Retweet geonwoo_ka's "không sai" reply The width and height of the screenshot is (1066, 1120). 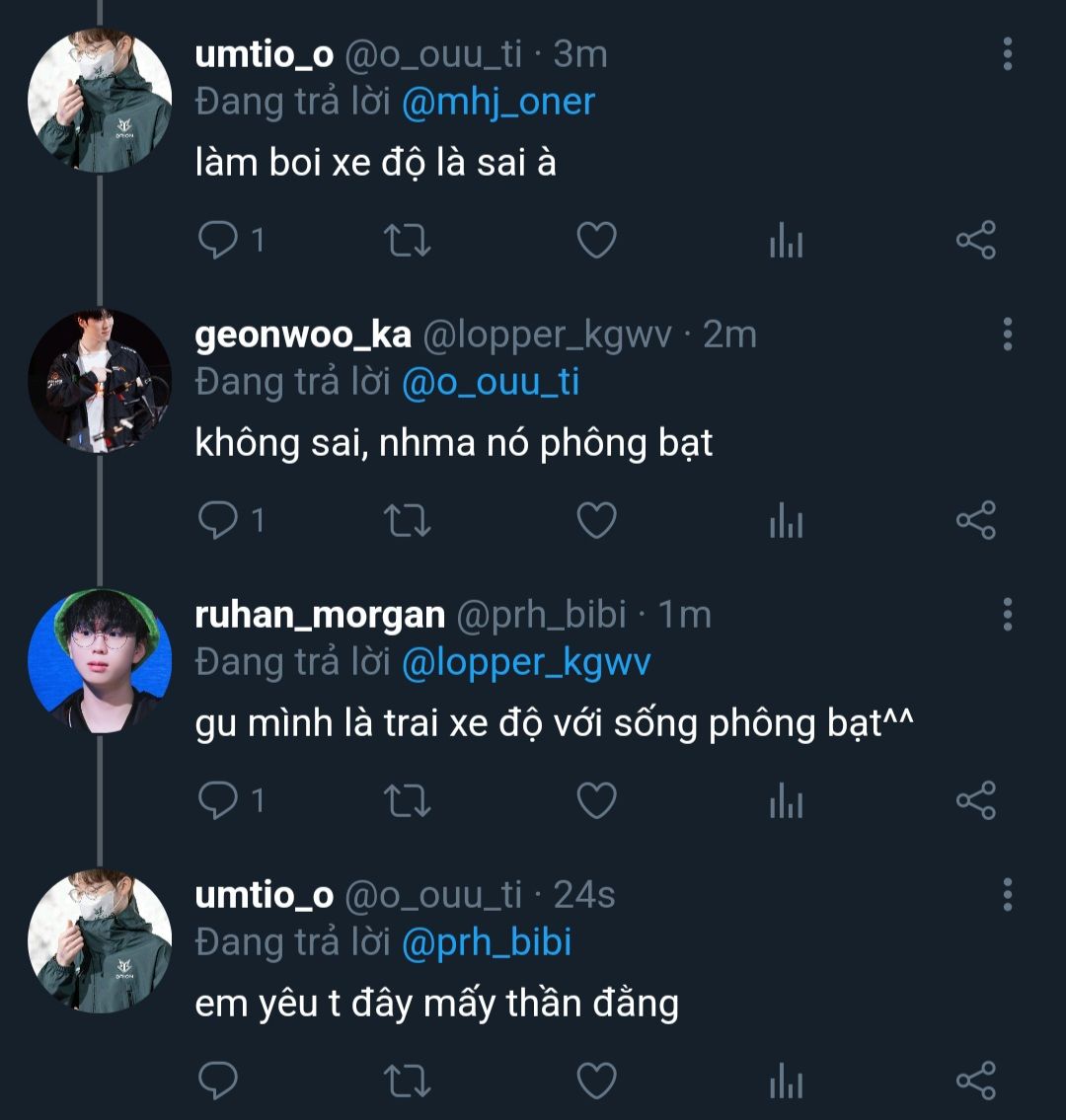[x=407, y=521]
